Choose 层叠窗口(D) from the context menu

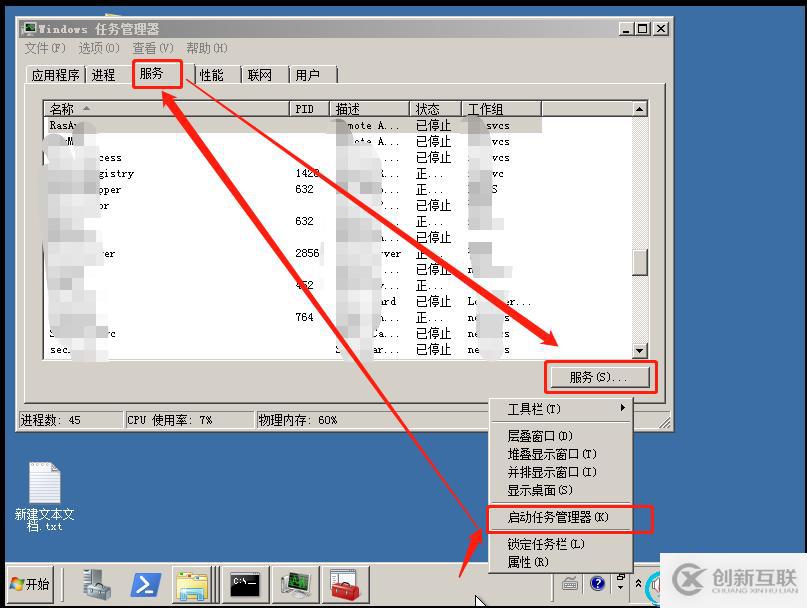coord(560,436)
